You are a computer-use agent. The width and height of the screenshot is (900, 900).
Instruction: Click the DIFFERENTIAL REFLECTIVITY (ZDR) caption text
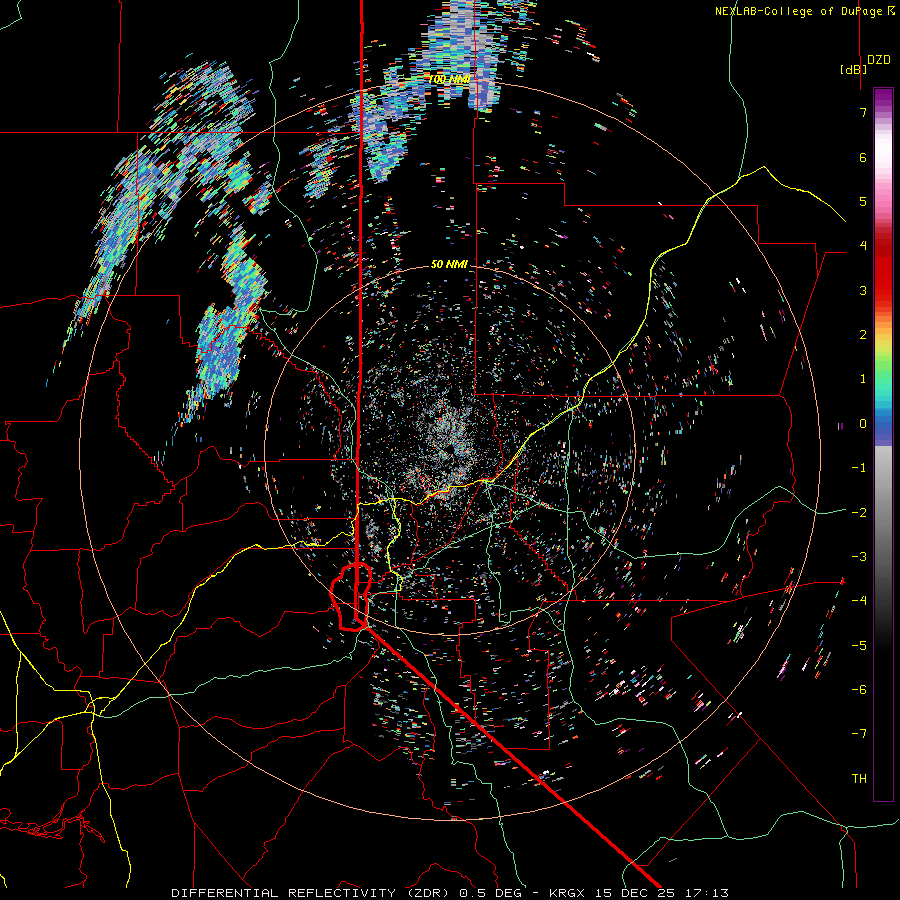coord(312,893)
